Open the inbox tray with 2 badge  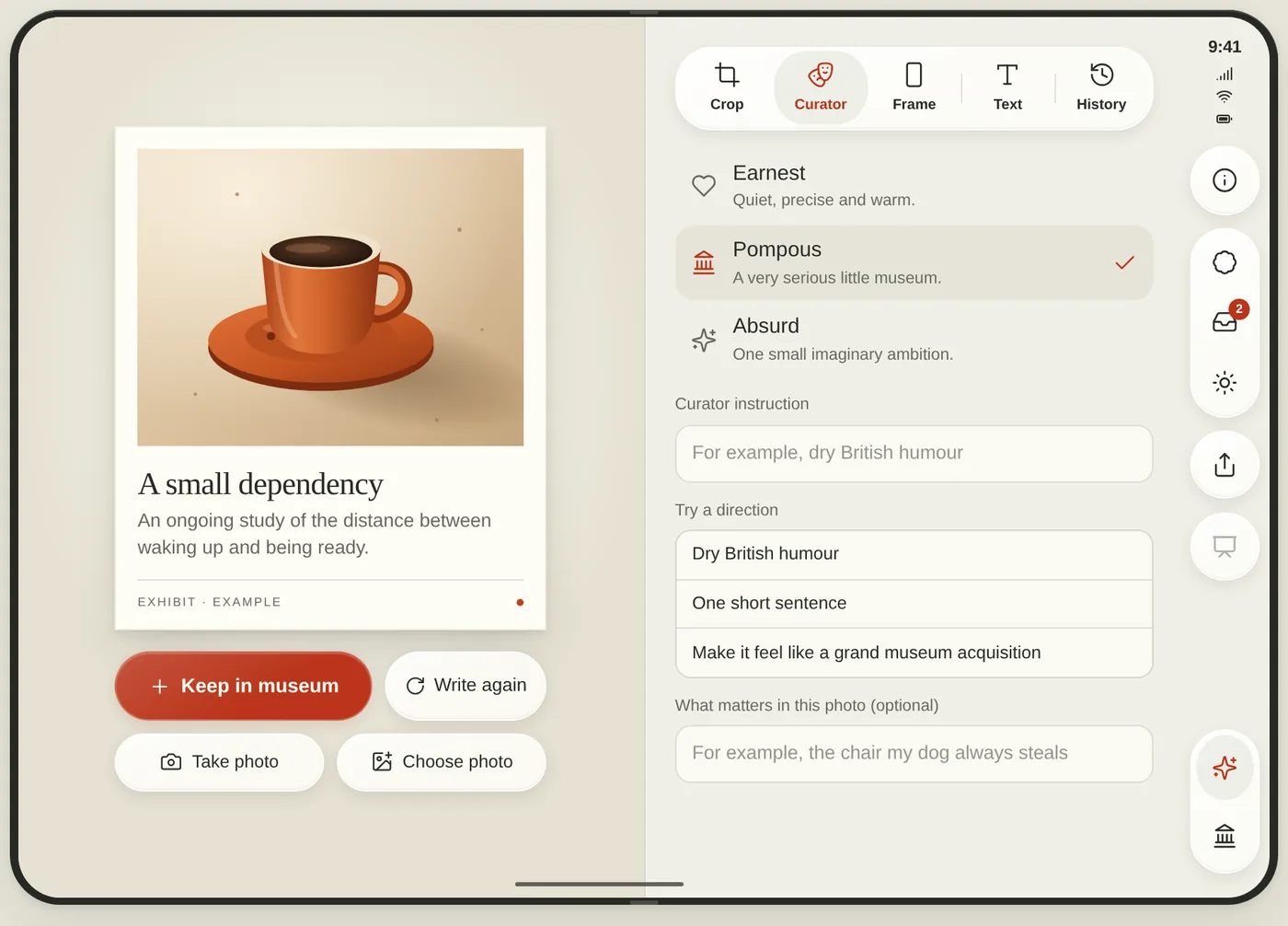(1225, 321)
